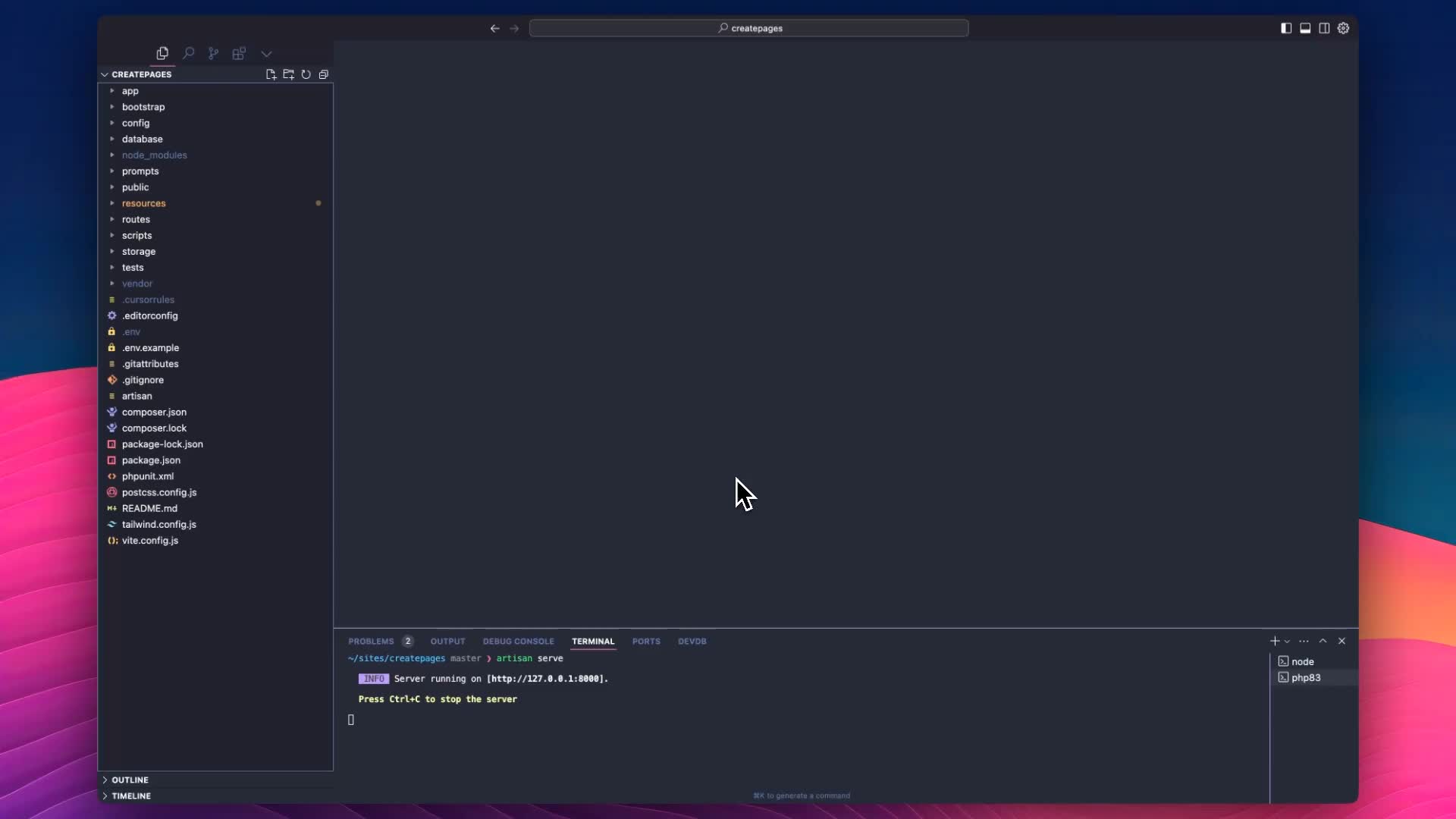Expand the app folder
1456x819 pixels.
(215, 91)
